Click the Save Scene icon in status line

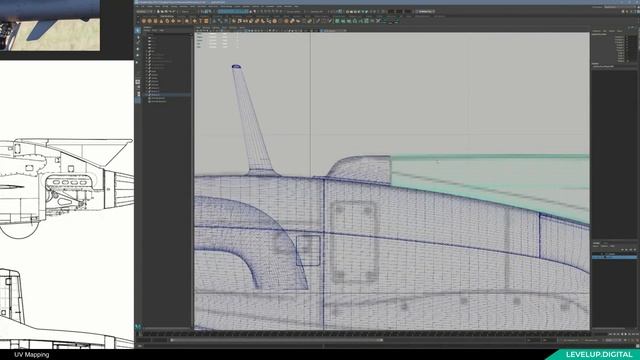click(167, 11)
